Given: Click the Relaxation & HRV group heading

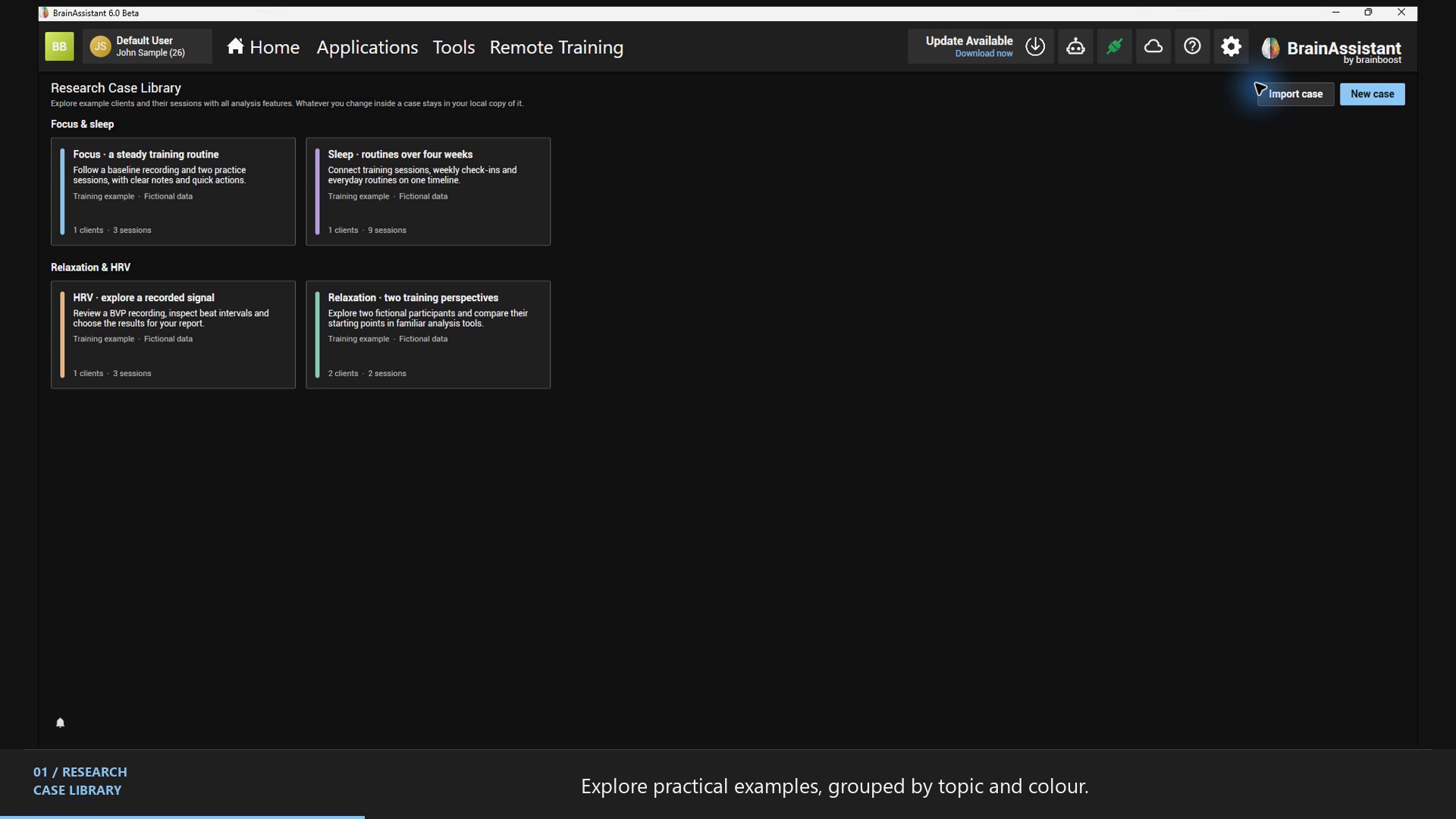Looking at the screenshot, I should [x=90, y=268].
